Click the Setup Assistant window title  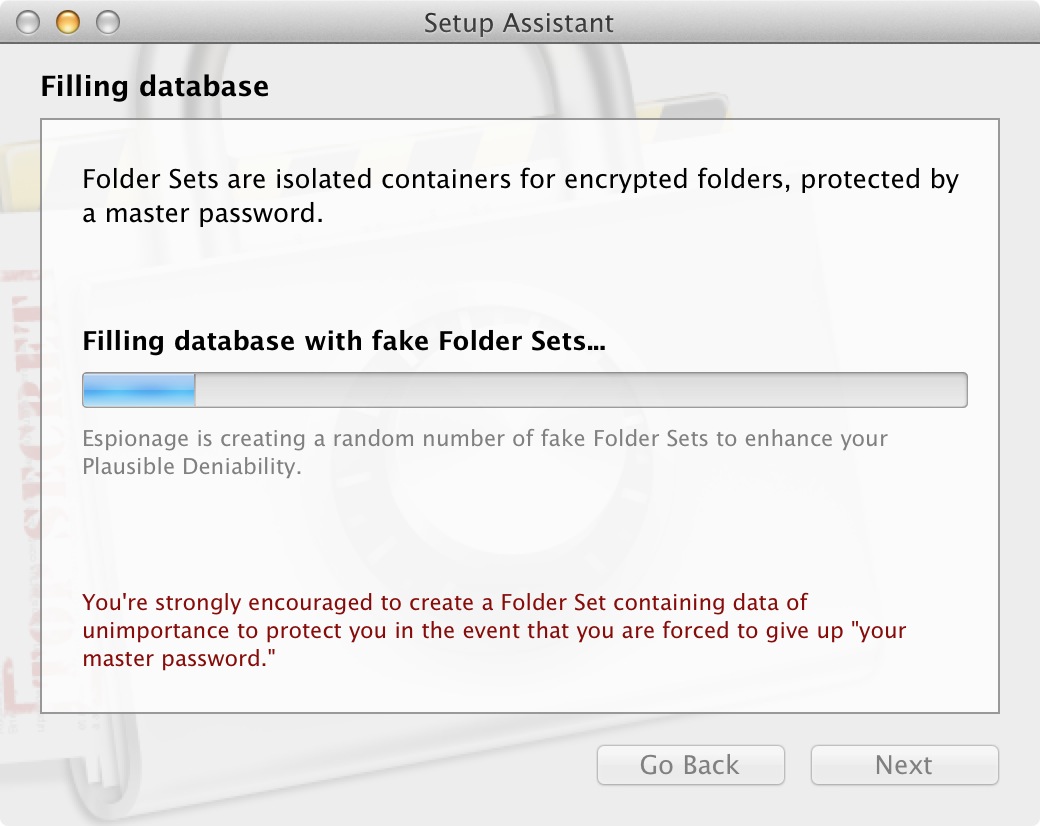519,23
